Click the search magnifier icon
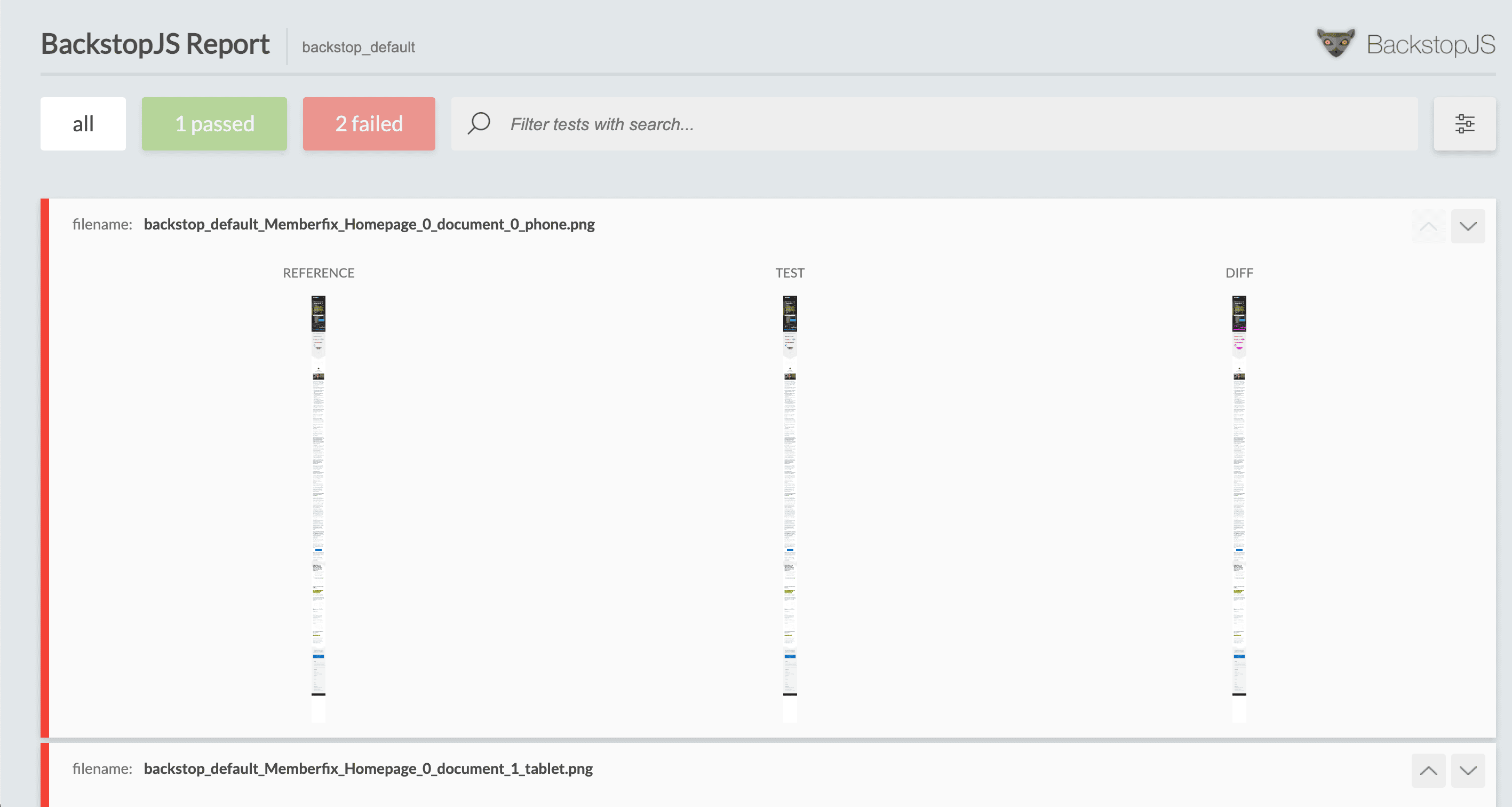This screenshot has height=807, width=1512. 479,124
